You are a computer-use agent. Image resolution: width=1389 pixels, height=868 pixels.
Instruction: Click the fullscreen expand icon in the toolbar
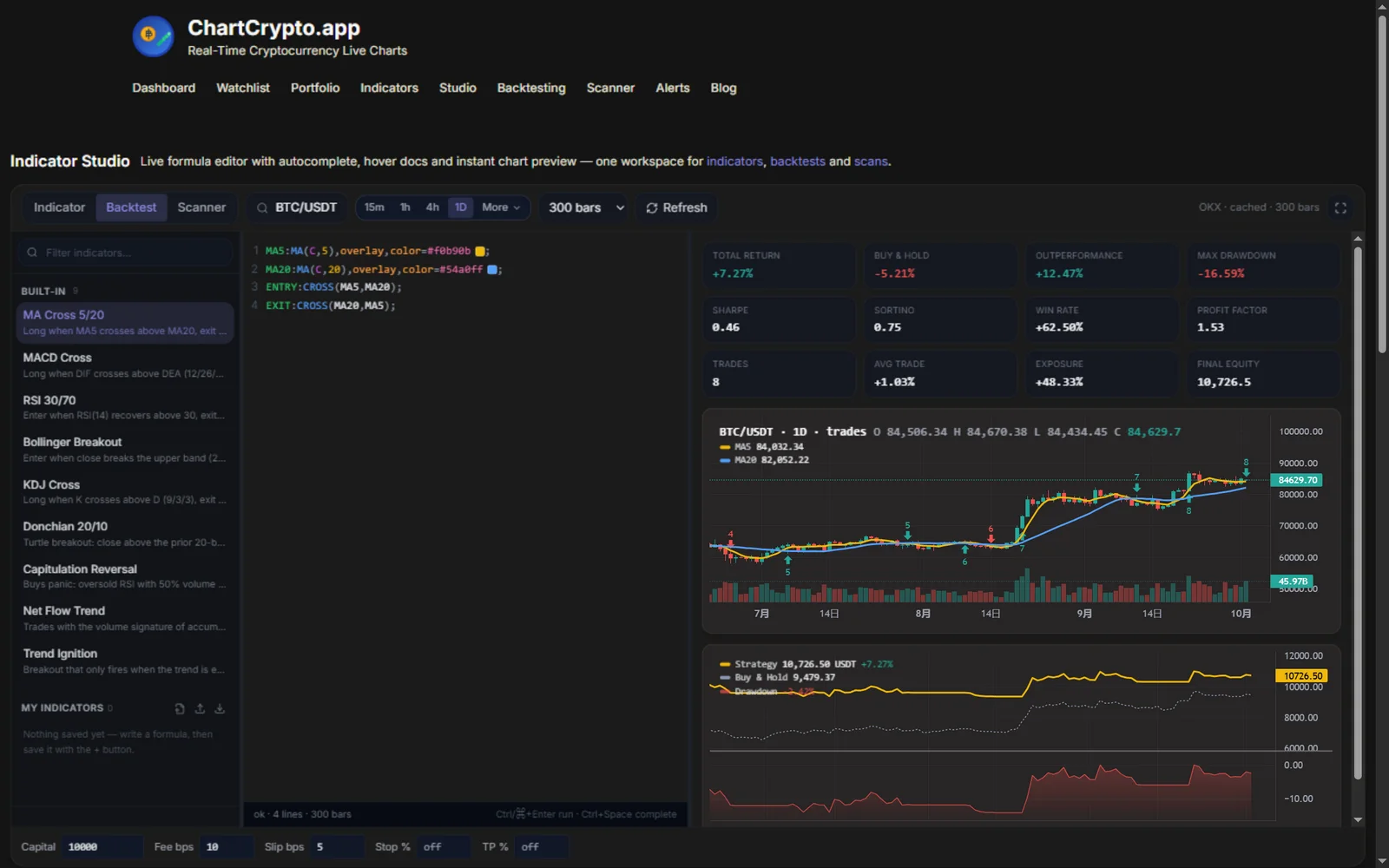[1340, 207]
